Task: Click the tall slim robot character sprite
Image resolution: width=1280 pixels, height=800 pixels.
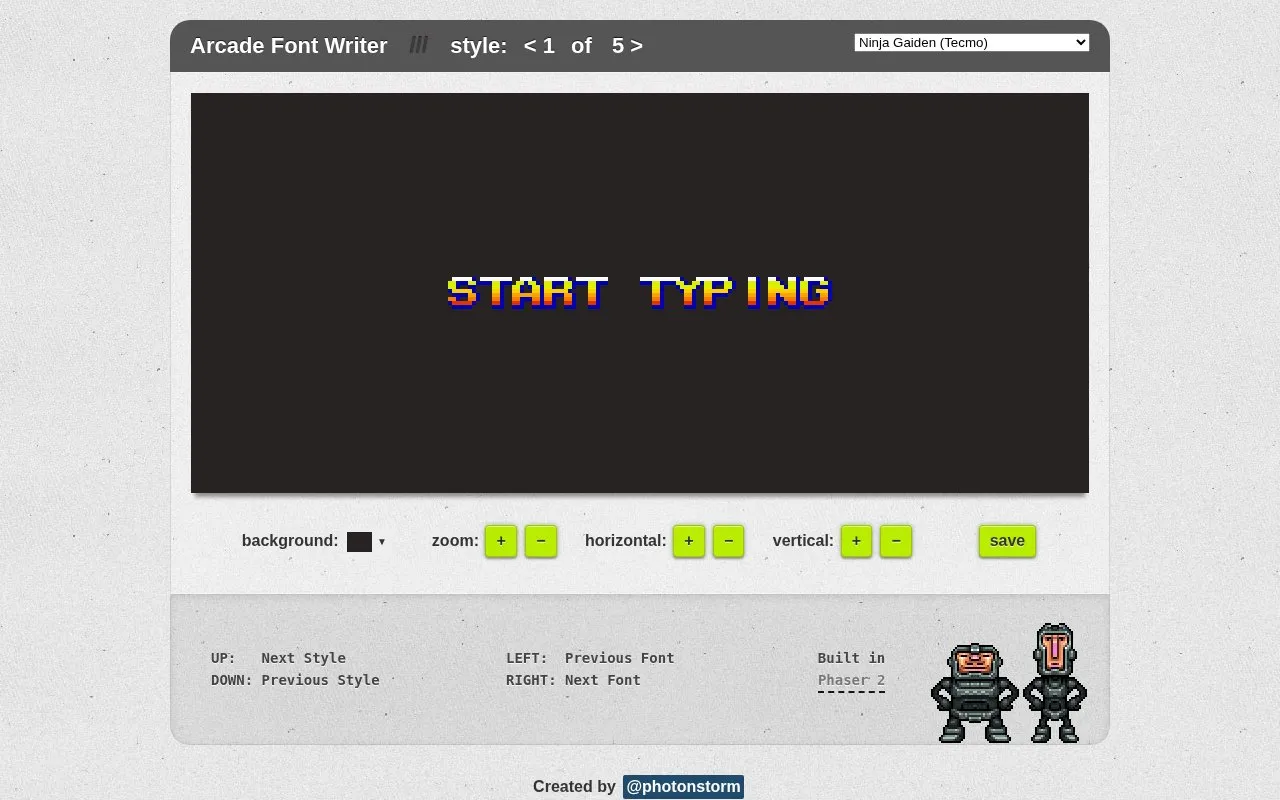Action: 1055,683
